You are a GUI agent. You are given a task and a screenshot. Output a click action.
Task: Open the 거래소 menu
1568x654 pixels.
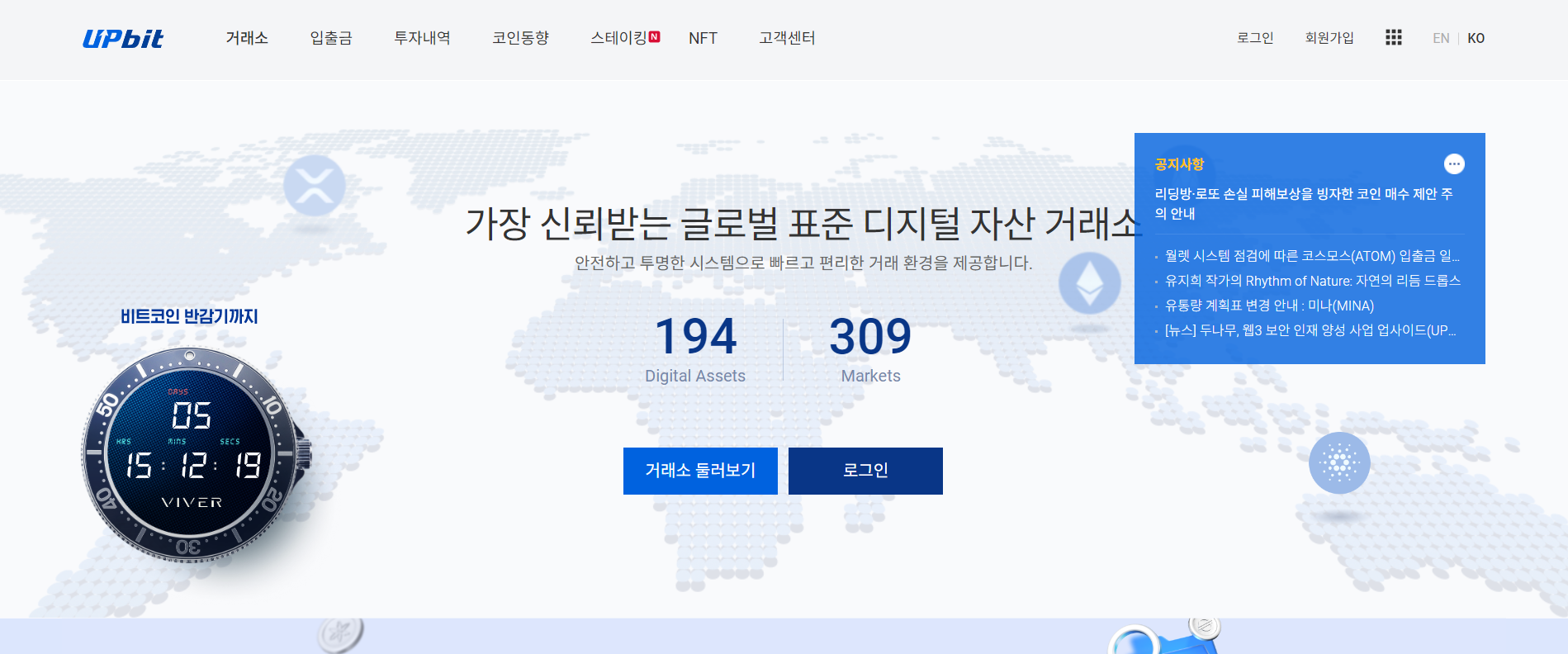coord(247,38)
